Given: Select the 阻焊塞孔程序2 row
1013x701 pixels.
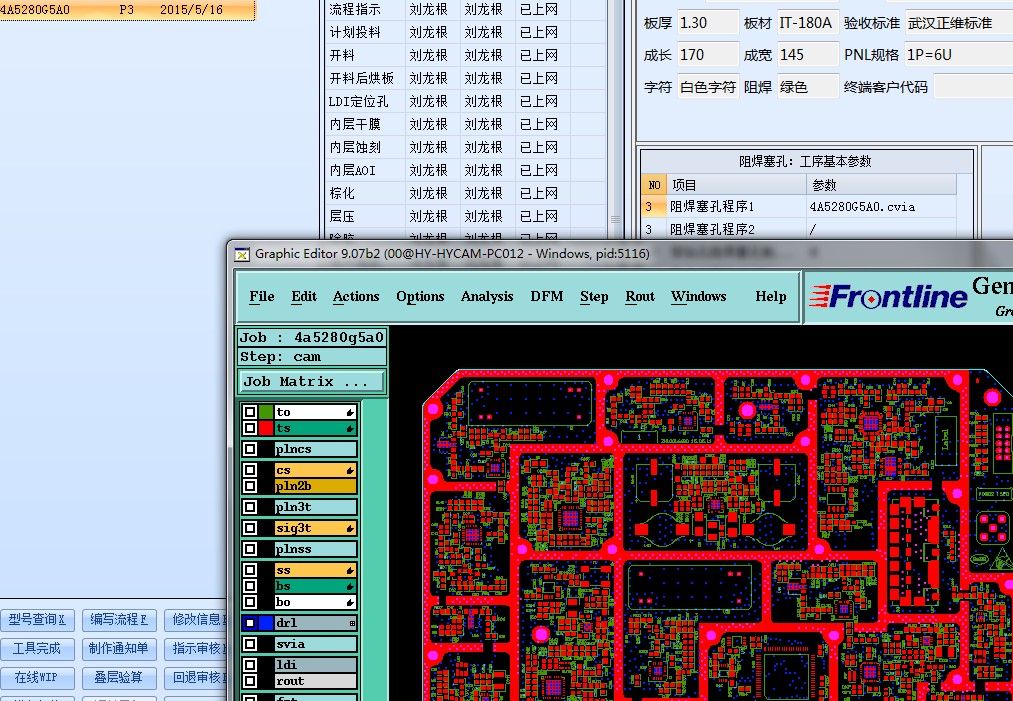Looking at the screenshot, I should click(799, 229).
